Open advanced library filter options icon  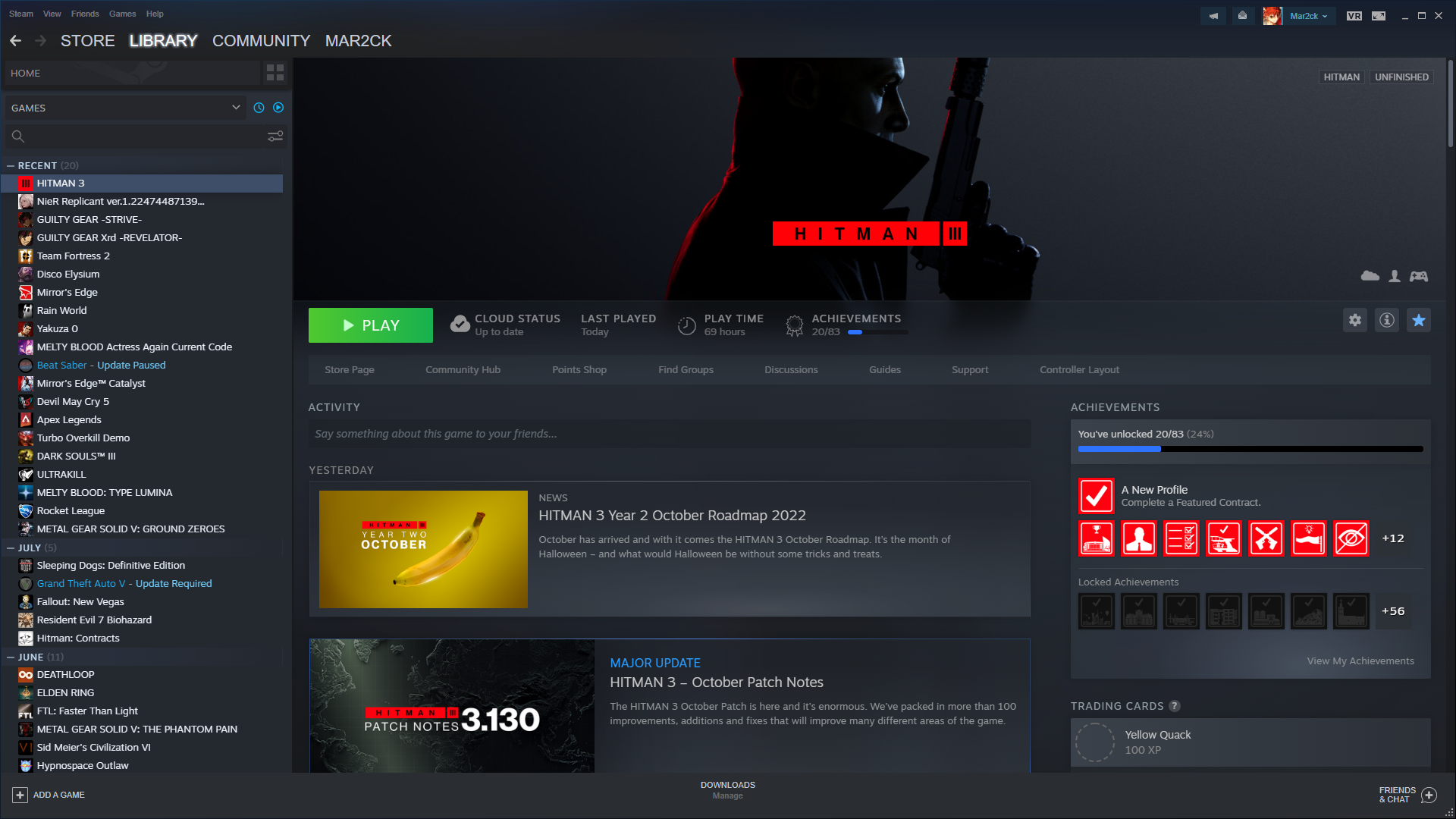click(x=275, y=136)
